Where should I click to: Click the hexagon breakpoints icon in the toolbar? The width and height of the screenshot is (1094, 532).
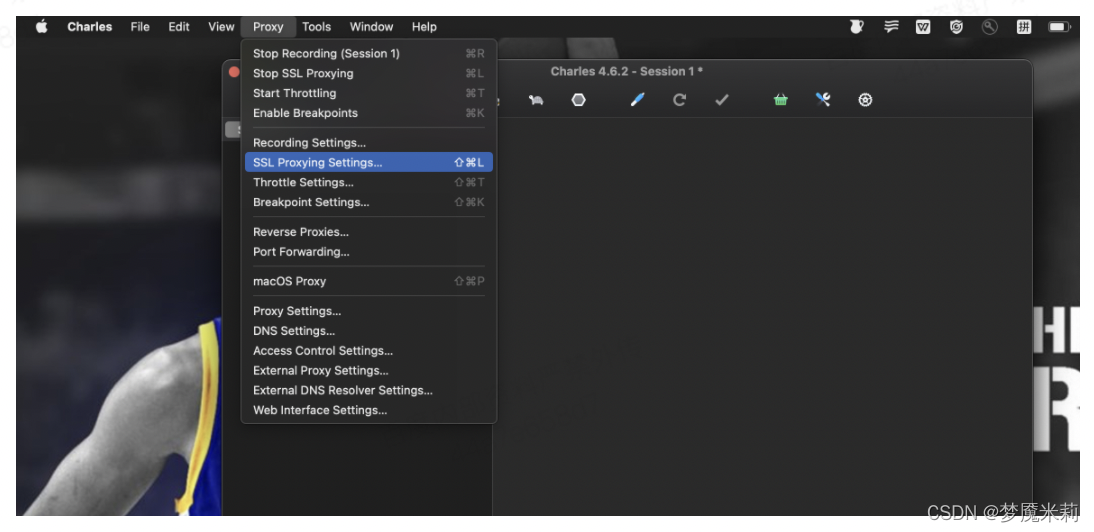[x=578, y=100]
